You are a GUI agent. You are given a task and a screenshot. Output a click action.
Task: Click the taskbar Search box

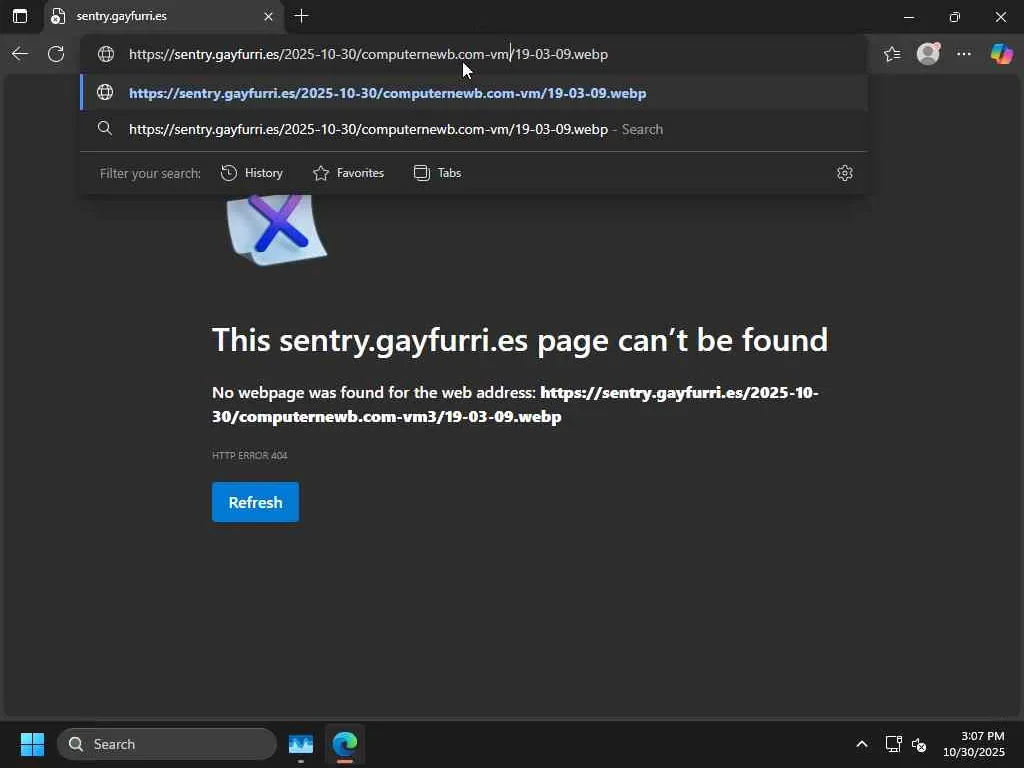[x=167, y=744]
